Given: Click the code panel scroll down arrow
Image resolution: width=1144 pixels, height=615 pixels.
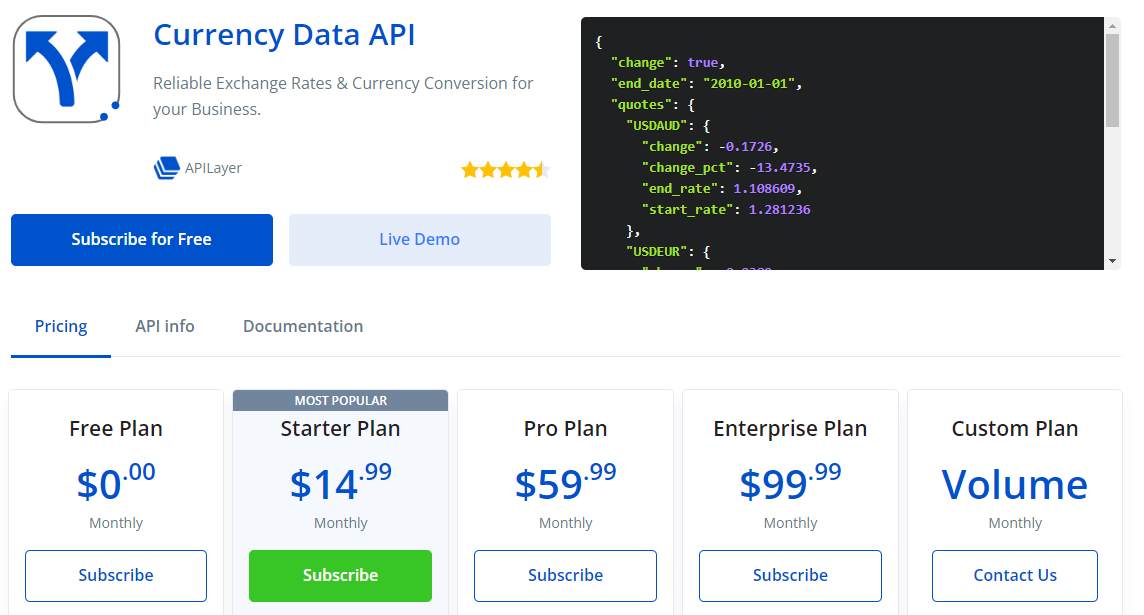Looking at the screenshot, I should [x=1112, y=260].
